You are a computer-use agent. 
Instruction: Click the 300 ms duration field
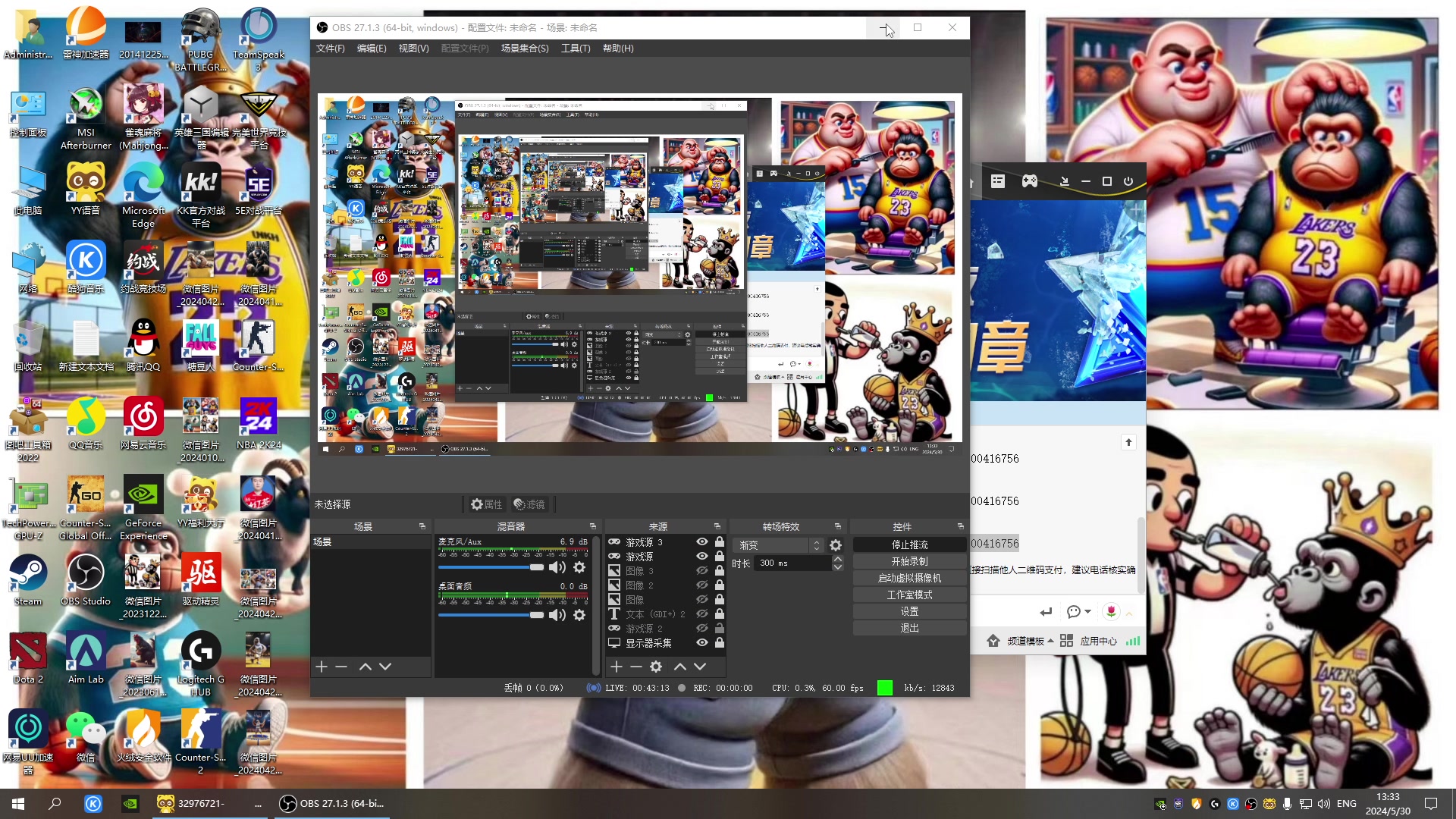click(792, 563)
